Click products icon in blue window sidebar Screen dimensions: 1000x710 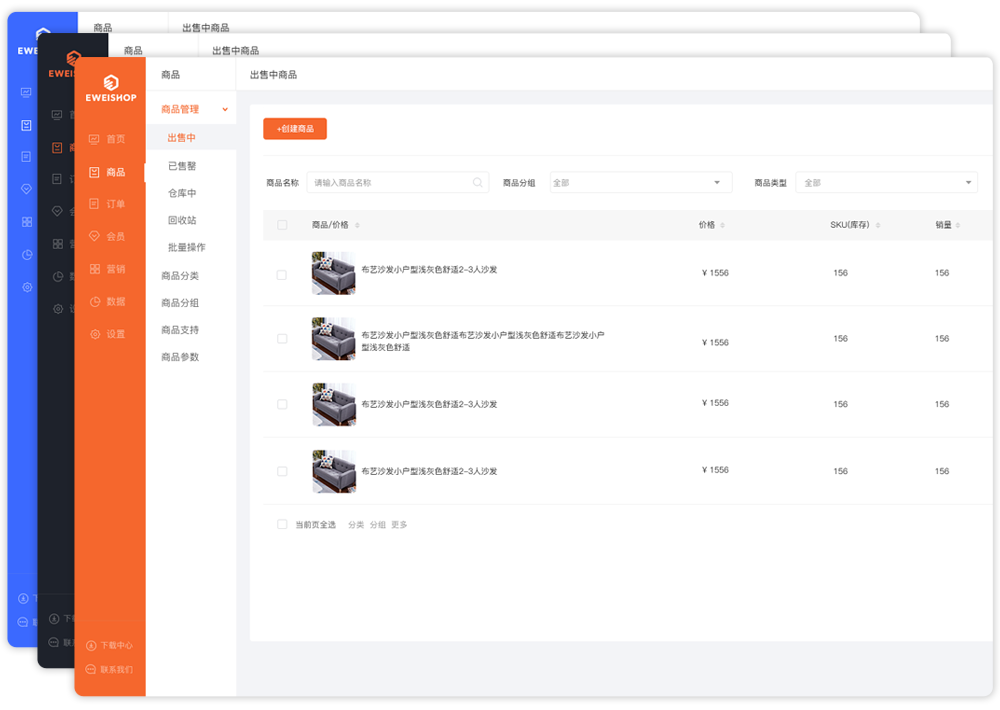pyautogui.click(x=26, y=125)
